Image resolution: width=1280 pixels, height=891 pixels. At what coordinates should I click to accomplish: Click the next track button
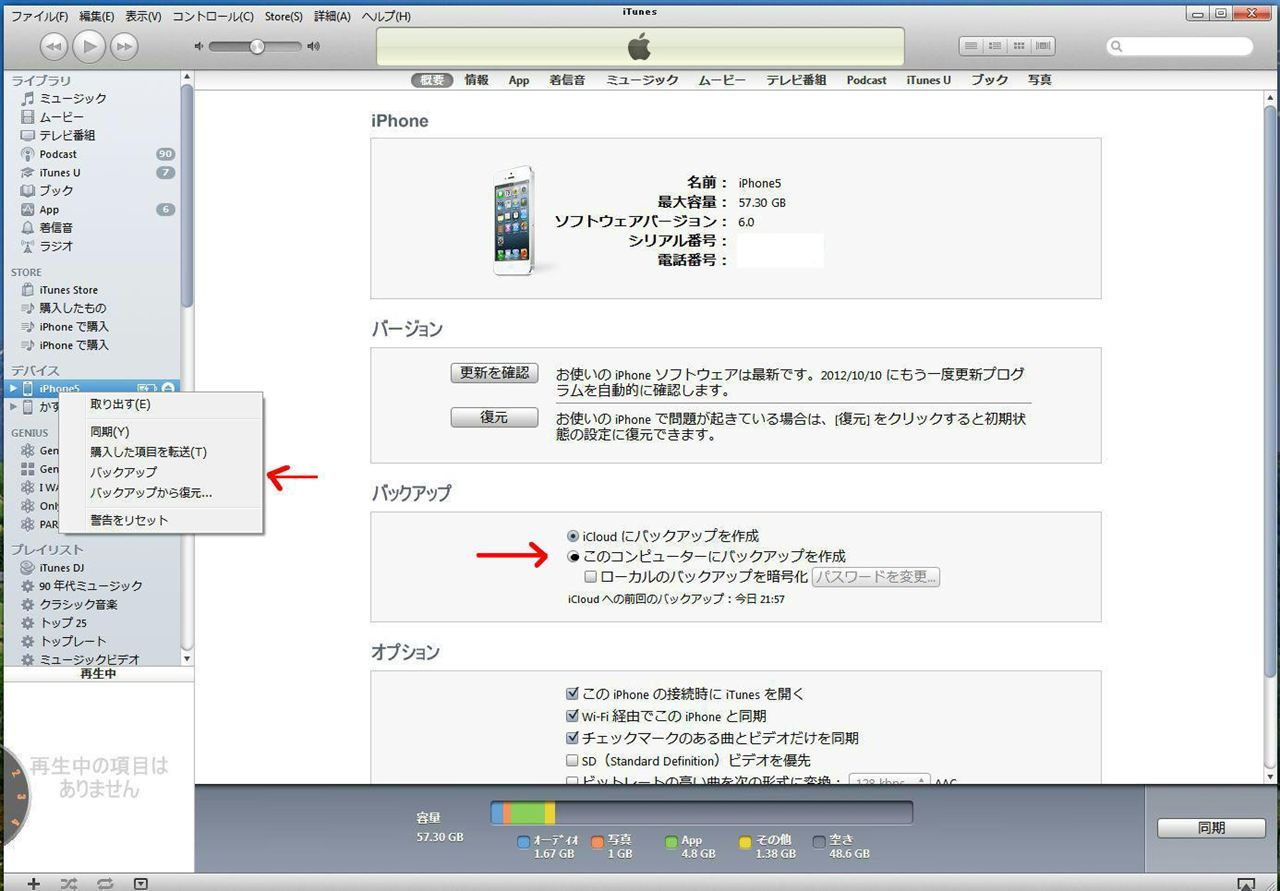tap(124, 46)
